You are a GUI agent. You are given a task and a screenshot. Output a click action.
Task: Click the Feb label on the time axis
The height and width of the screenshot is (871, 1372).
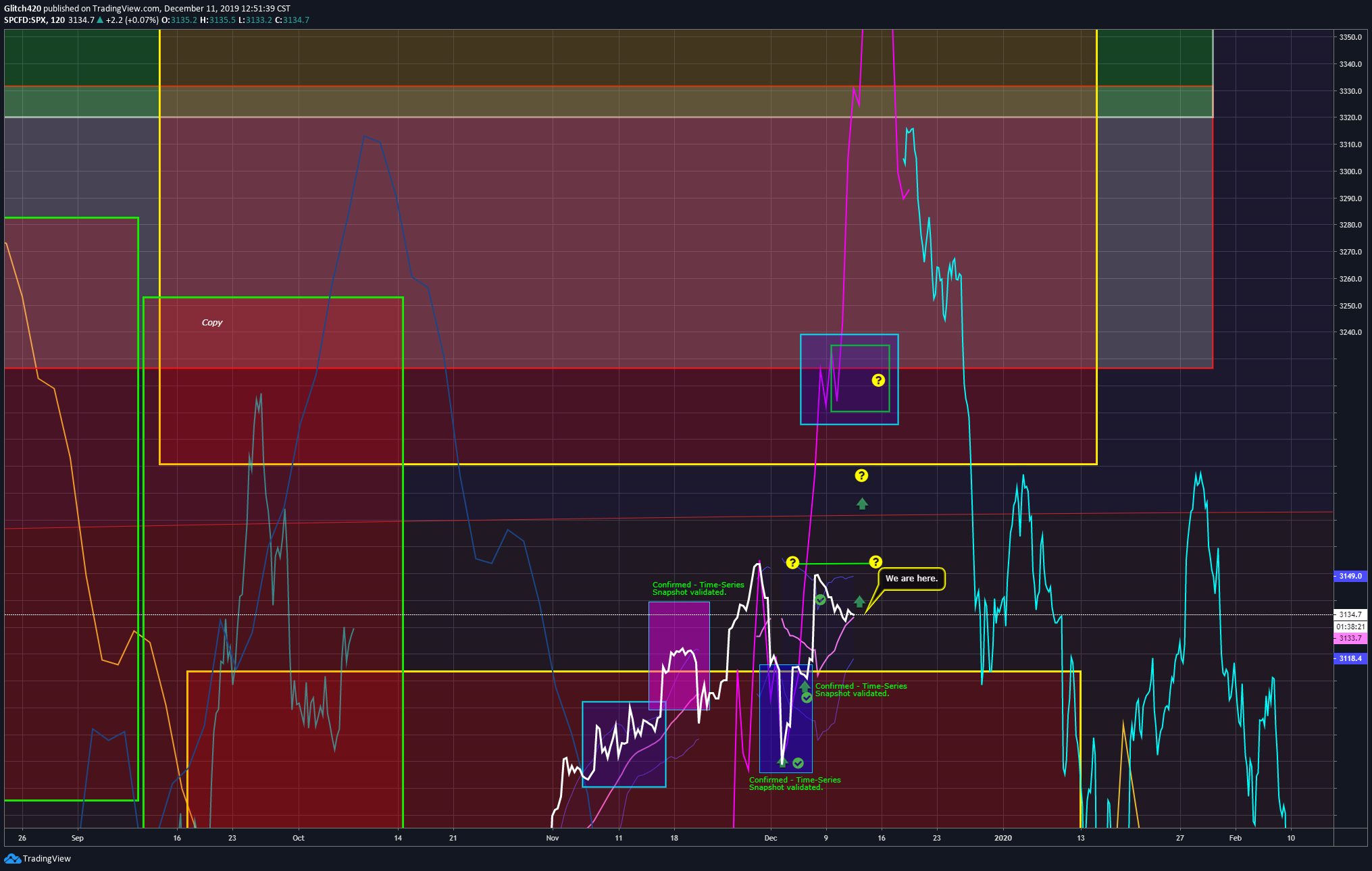click(1236, 838)
